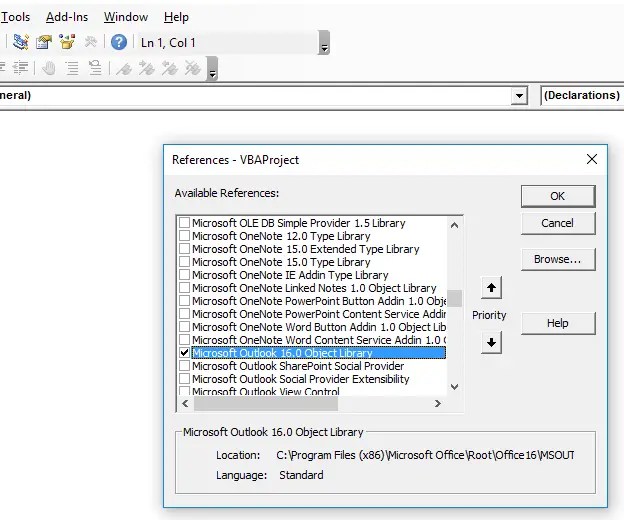Click the Outdent icon on the Edit toolbar
The image size is (624, 520).
20,68
